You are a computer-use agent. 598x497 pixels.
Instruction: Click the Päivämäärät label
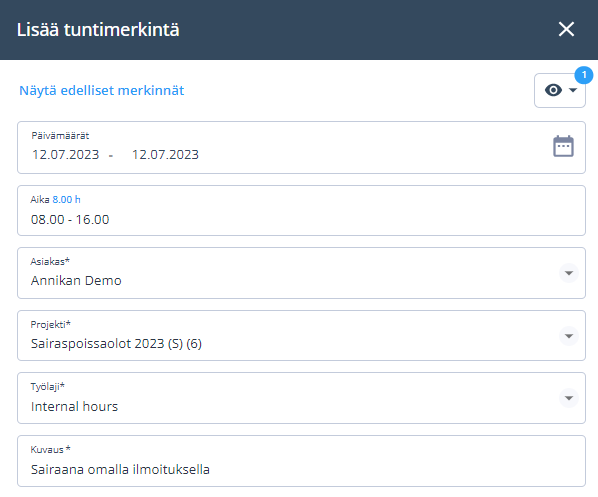(x=60, y=136)
